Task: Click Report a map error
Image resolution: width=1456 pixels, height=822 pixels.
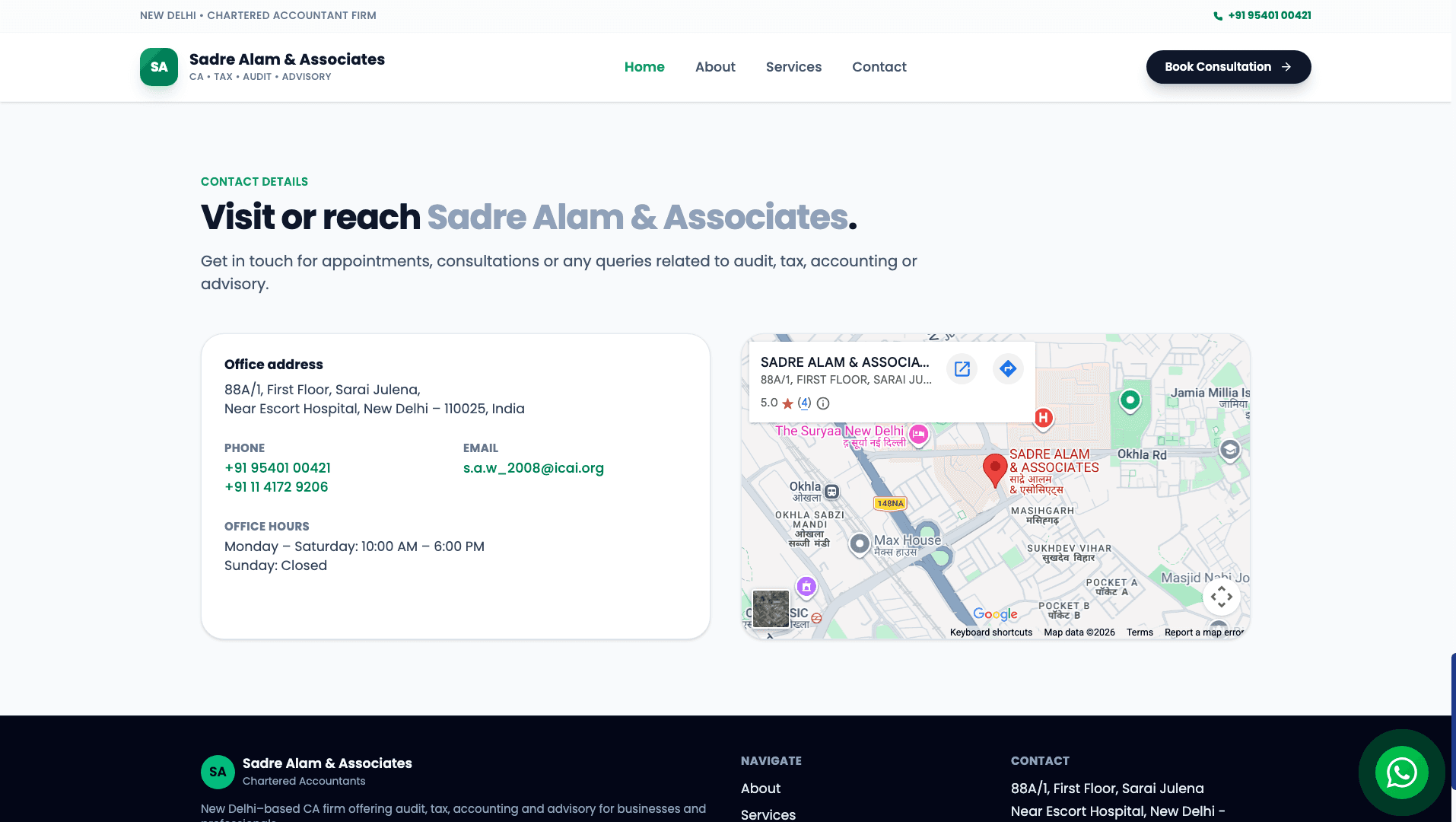Action: pyautogui.click(x=1204, y=632)
